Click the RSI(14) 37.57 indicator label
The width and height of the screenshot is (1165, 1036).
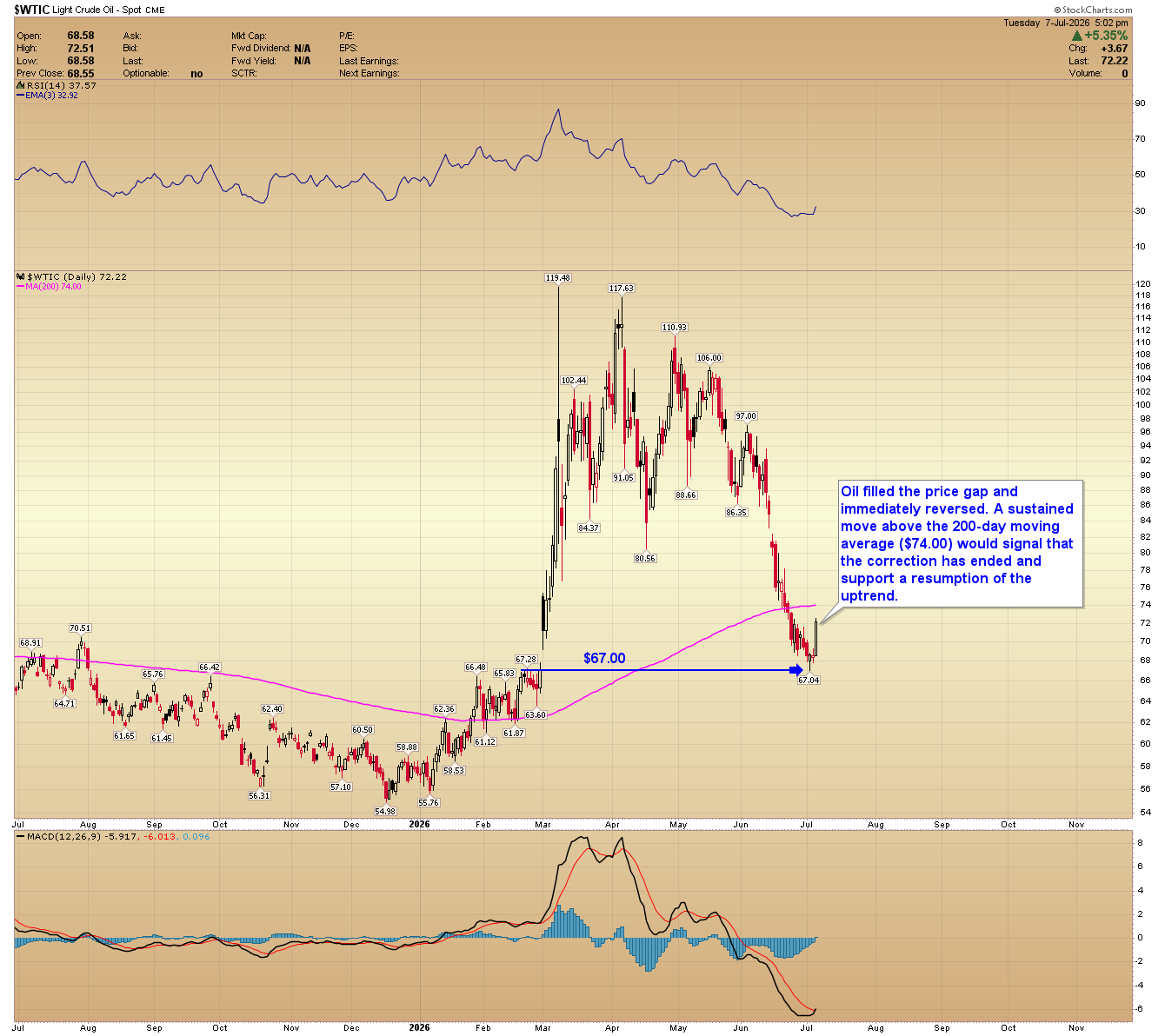(62, 86)
